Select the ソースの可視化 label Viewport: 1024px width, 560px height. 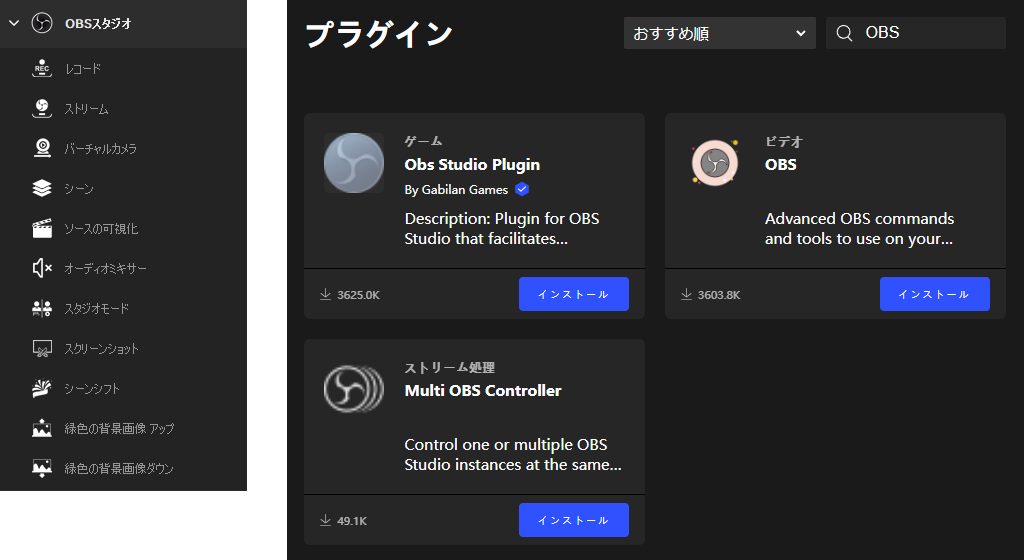pyautogui.click(x=101, y=228)
